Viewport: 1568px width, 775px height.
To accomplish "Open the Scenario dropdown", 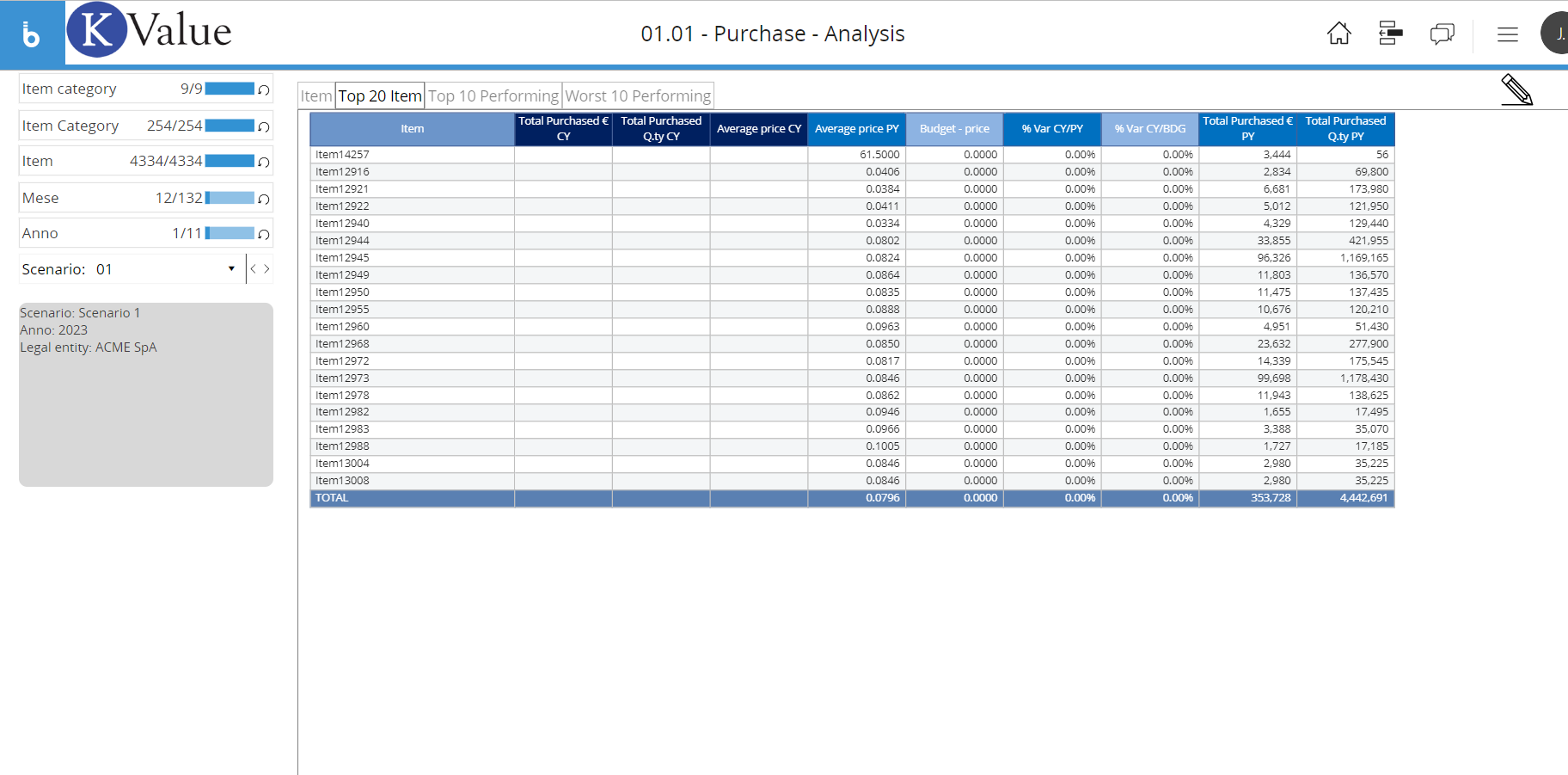I will 231,269.
